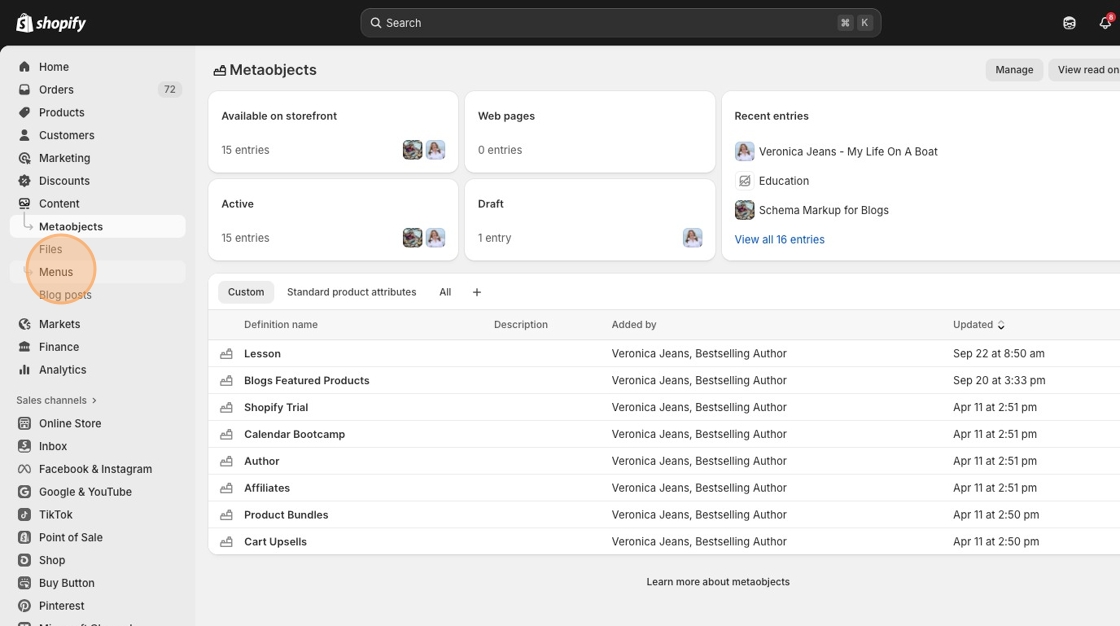The width and height of the screenshot is (1120, 626).
Task: Go to Google & YouTube channel
Action: (85, 492)
